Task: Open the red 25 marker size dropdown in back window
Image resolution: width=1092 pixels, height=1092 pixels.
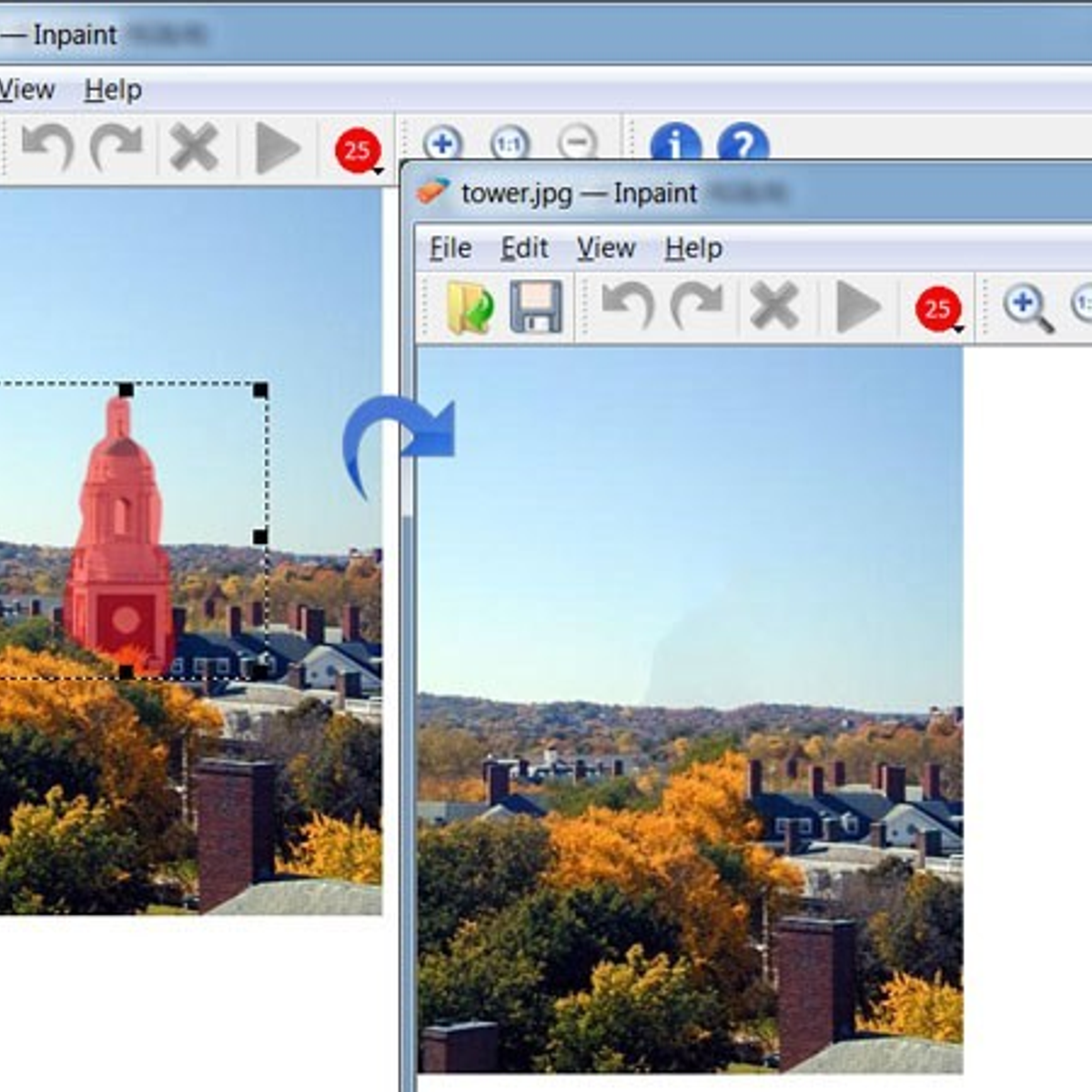Action: point(359,152)
